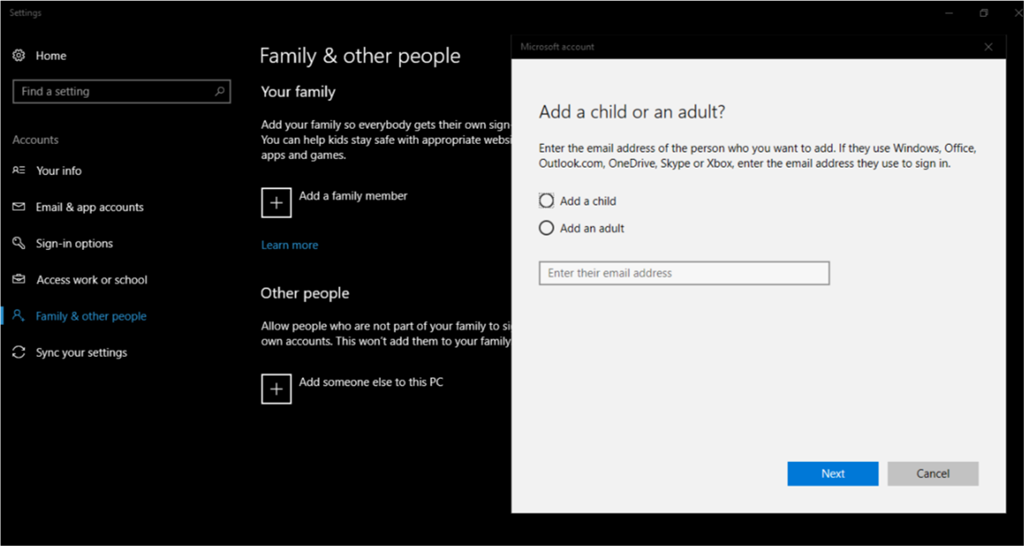The height and width of the screenshot is (546, 1024).
Task: Click the Add a child or an adult? heading
Action: tap(632, 112)
